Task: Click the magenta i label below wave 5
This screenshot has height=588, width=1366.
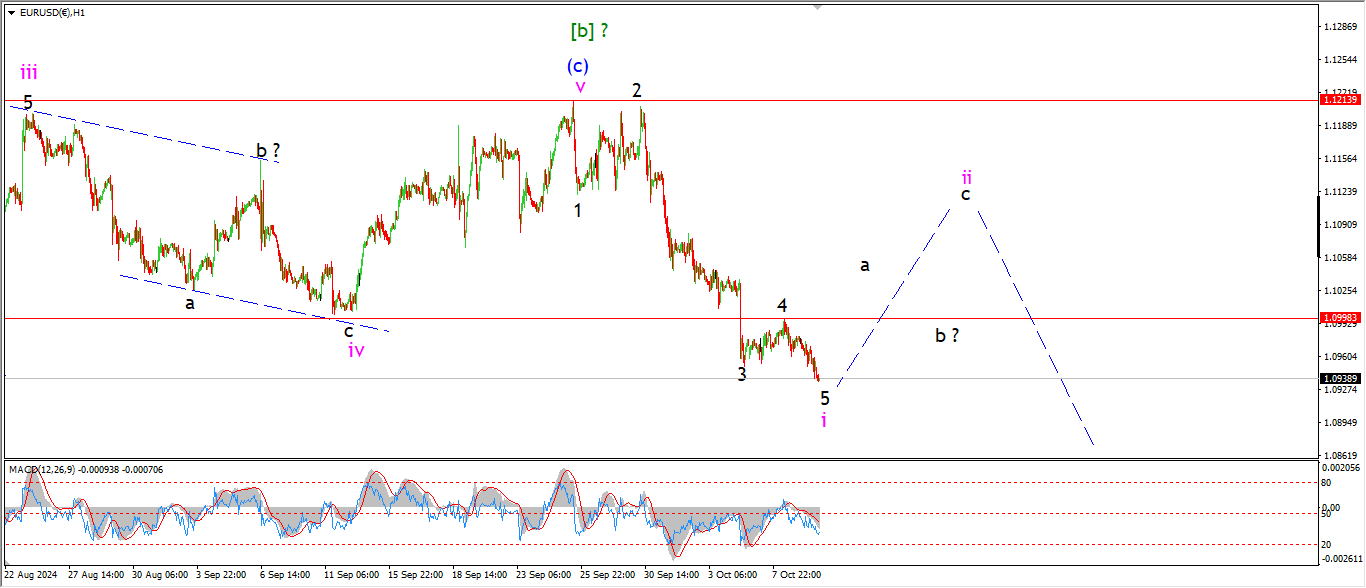Action: [x=823, y=420]
